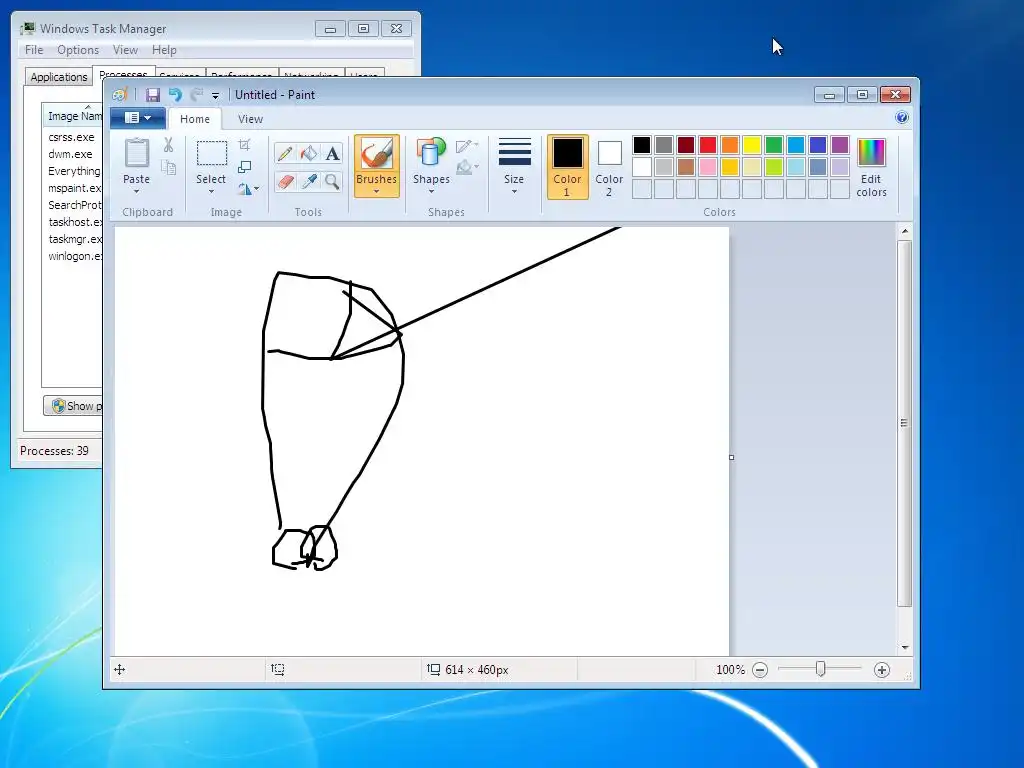This screenshot has width=1024, height=768.
Task: Select the Magnifier tool
Action: click(x=332, y=181)
